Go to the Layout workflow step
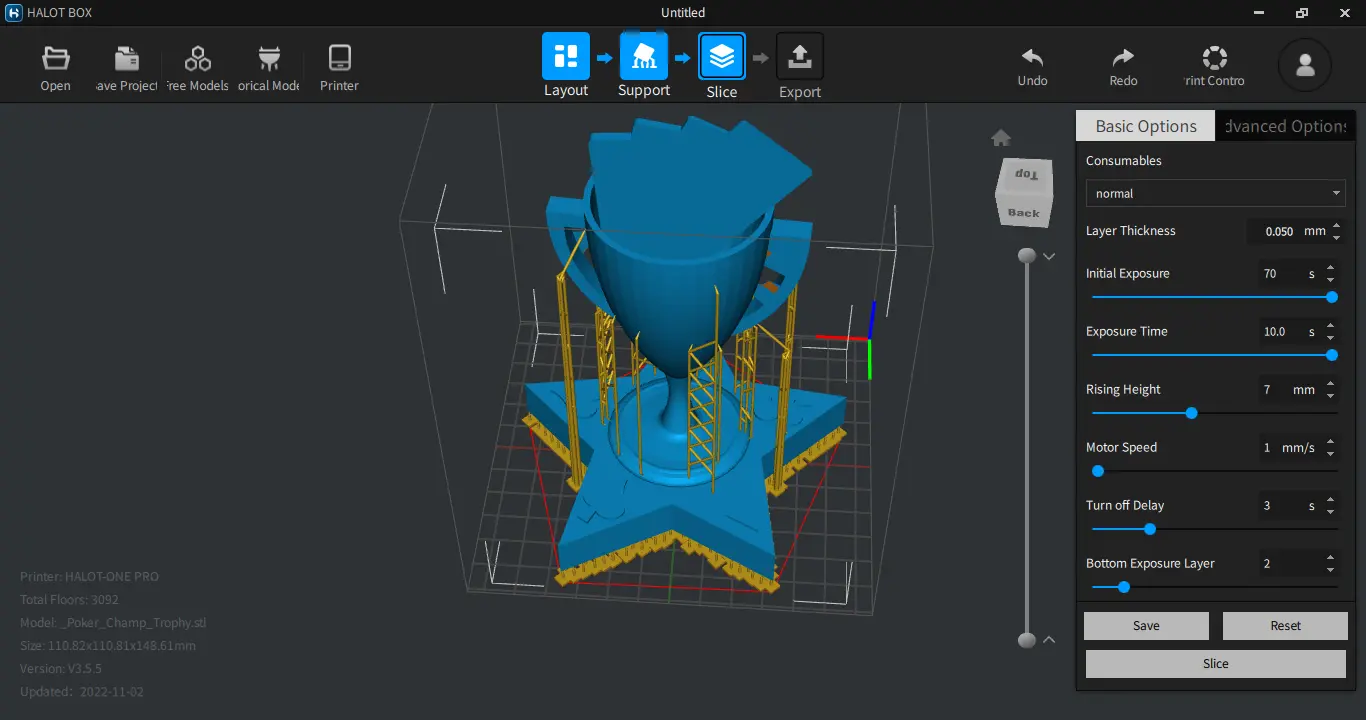Image resolution: width=1366 pixels, height=720 pixels. tap(566, 56)
